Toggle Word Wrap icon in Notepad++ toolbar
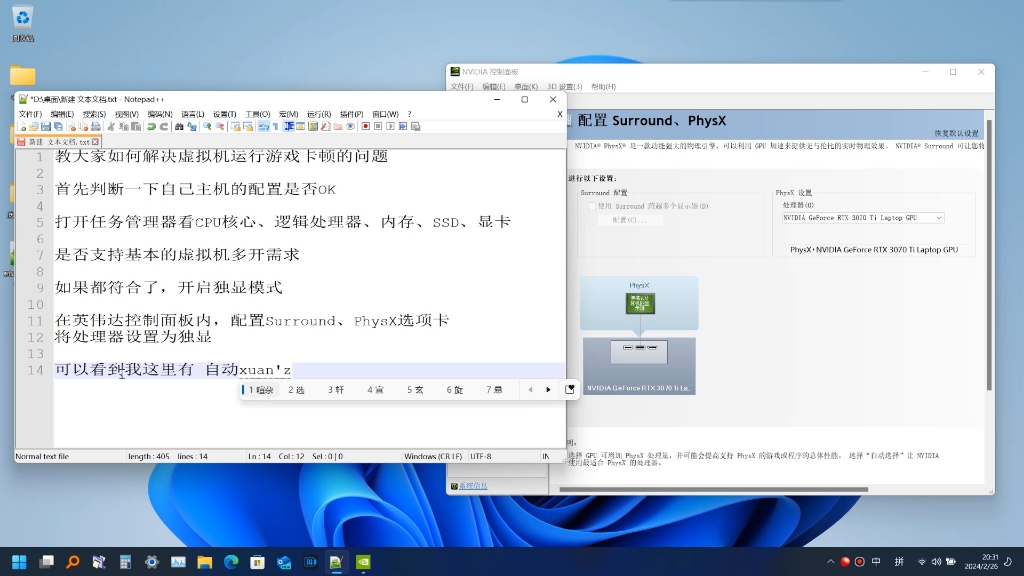The height and width of the screenshot is (576, 1024). [264, 127]
